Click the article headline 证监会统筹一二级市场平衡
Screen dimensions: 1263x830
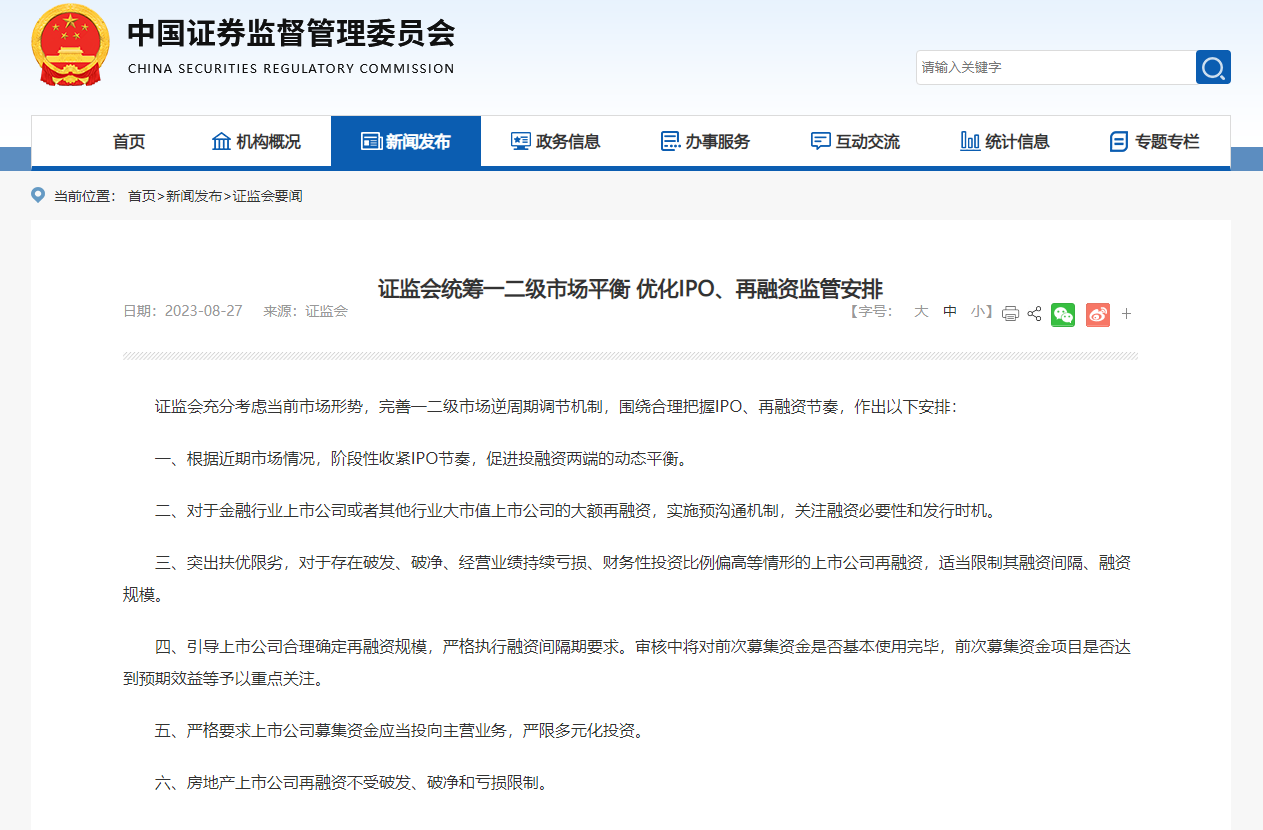[x=631, y=288]
